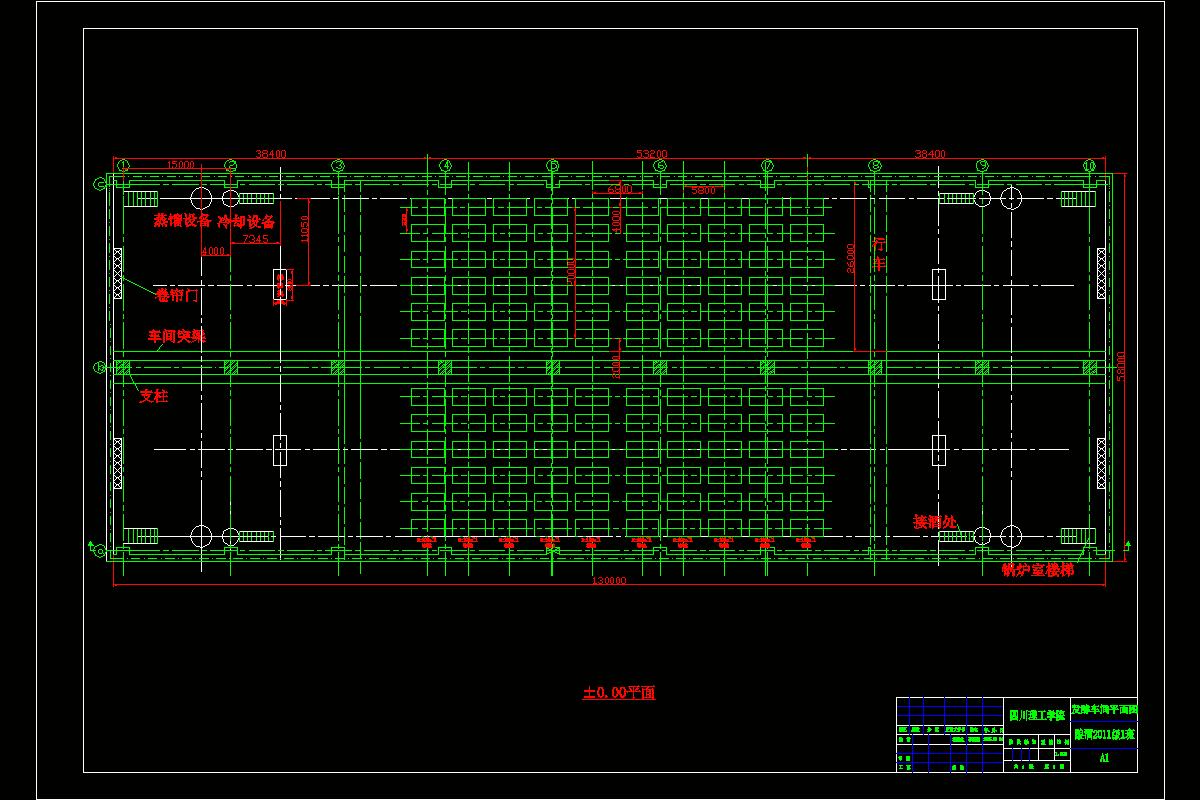Select the 锅炉室楼梯 stair annotation

pos(1038,569)
